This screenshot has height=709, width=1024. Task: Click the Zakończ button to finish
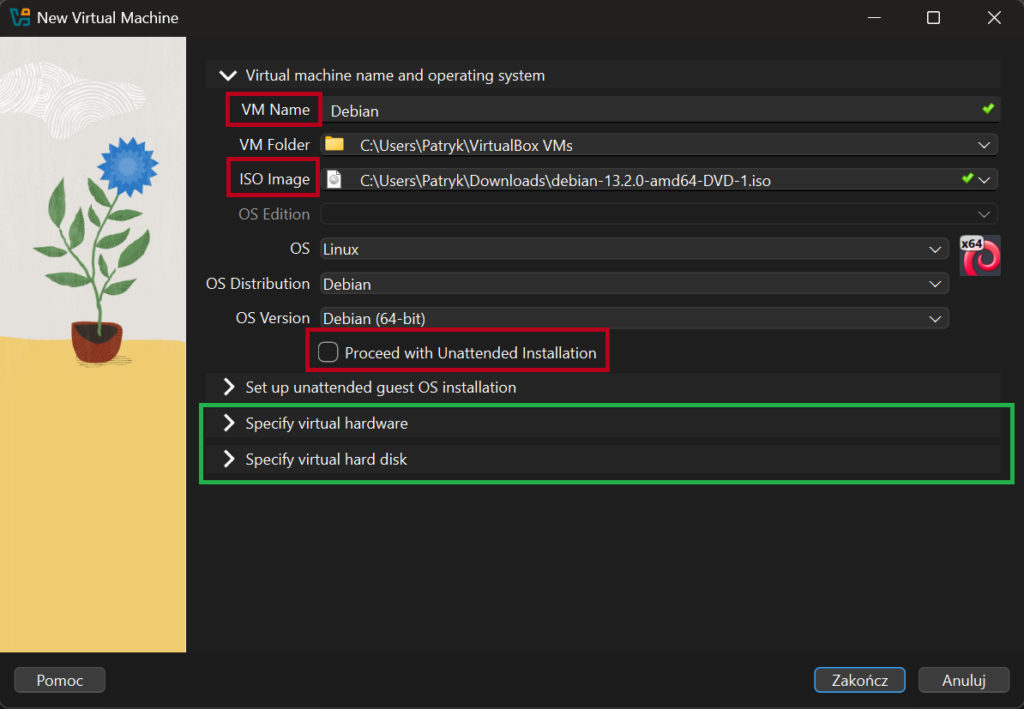[x=859, y=680]
